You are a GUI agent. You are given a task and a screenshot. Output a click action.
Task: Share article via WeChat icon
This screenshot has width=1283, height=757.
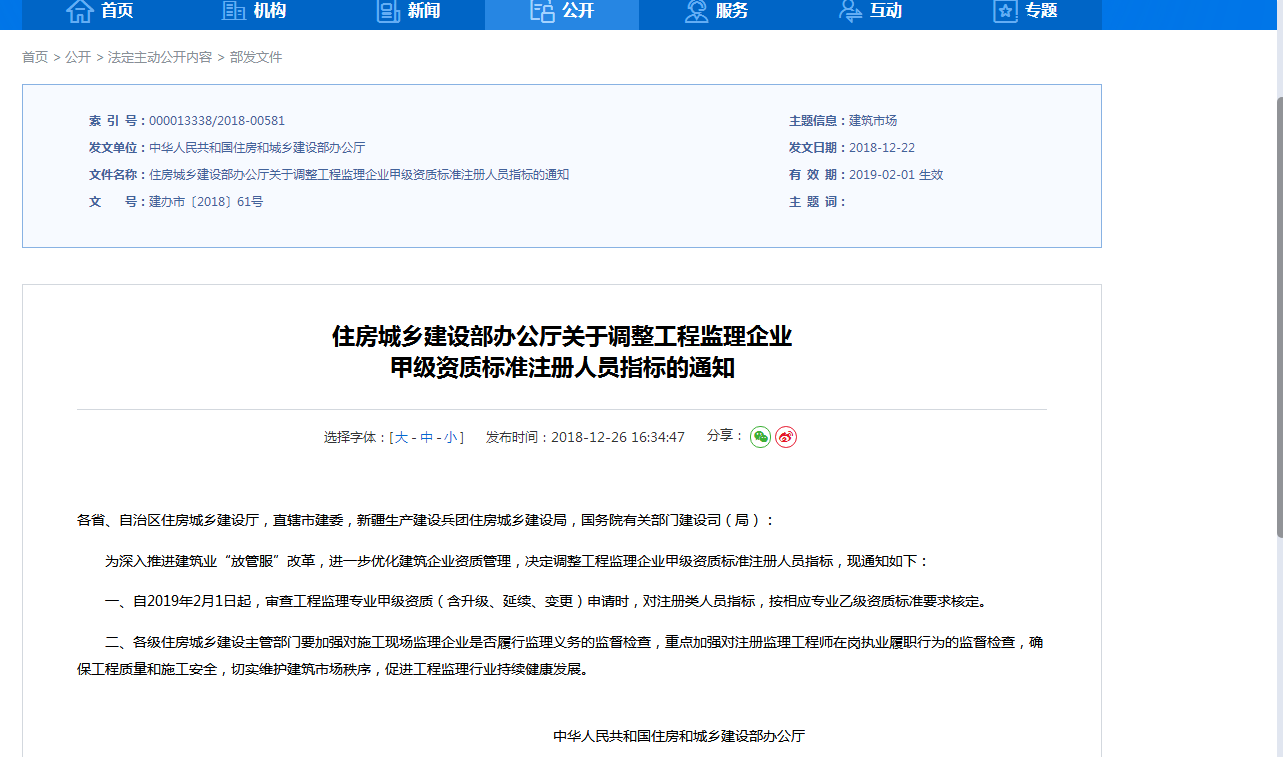point(760,437)
